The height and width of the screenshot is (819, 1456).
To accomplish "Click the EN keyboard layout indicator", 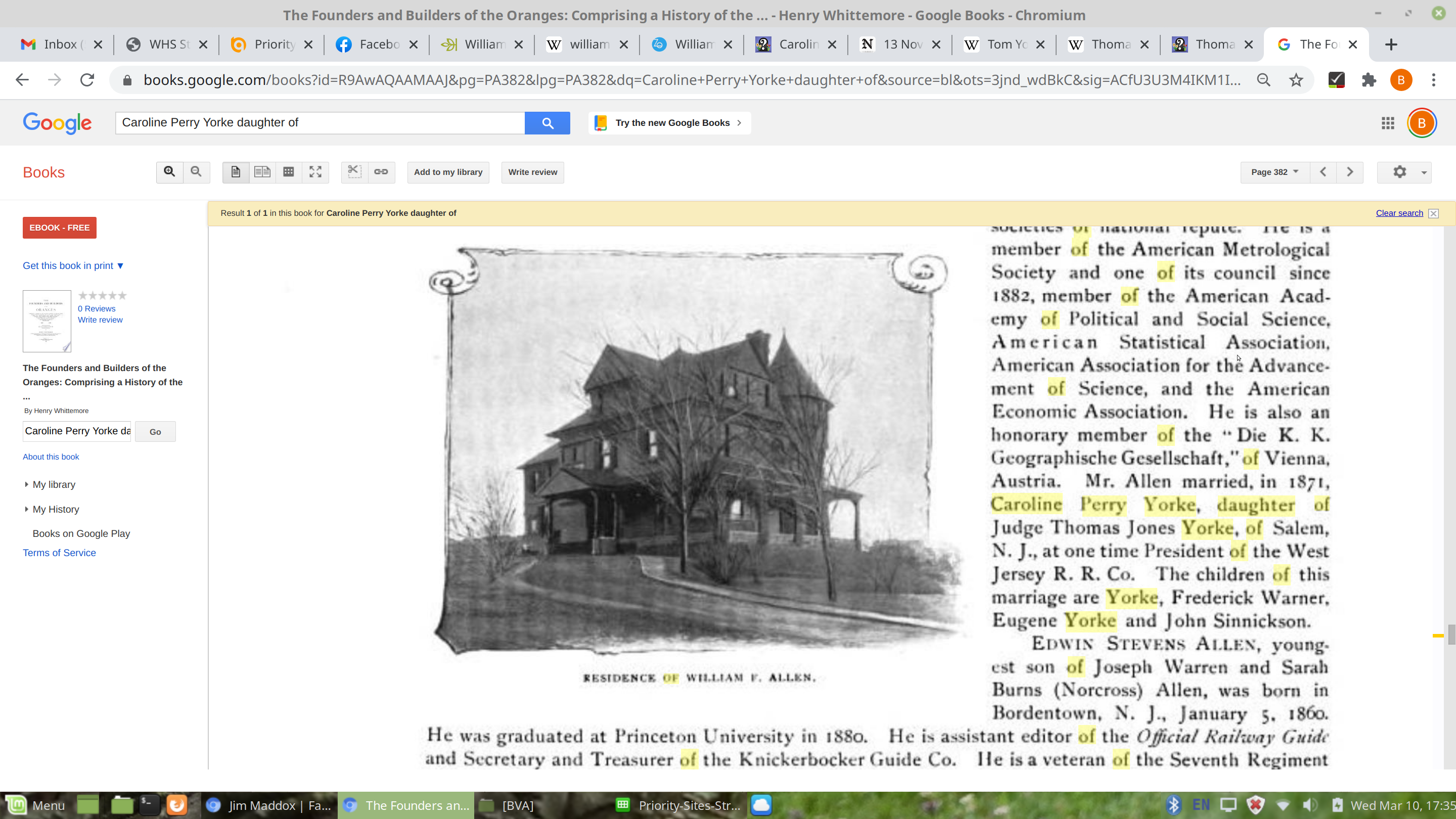I will click(x=1201, y=805).
